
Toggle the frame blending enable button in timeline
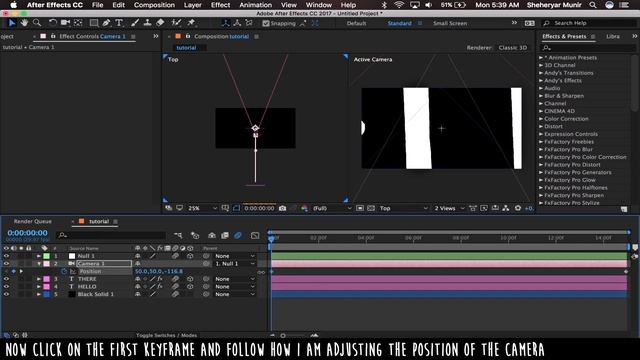tap(225, 235)
